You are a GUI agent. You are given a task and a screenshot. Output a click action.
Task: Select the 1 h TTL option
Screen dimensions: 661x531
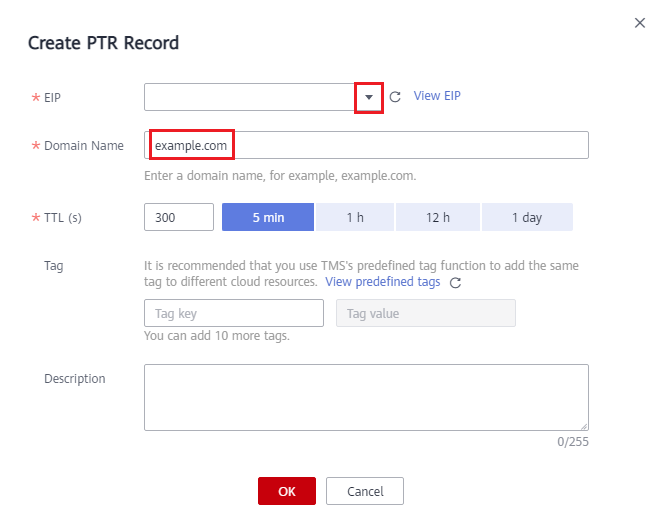pos(355,217)
